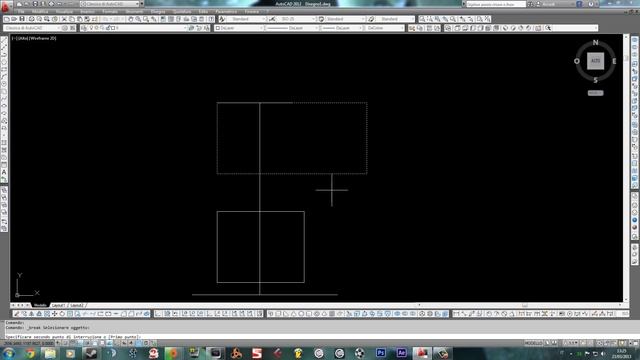Select the Polyline tool in Draw toolbar
Image resolution: width=640 pixels, height=360 pixels.
[x=4, y=55]
